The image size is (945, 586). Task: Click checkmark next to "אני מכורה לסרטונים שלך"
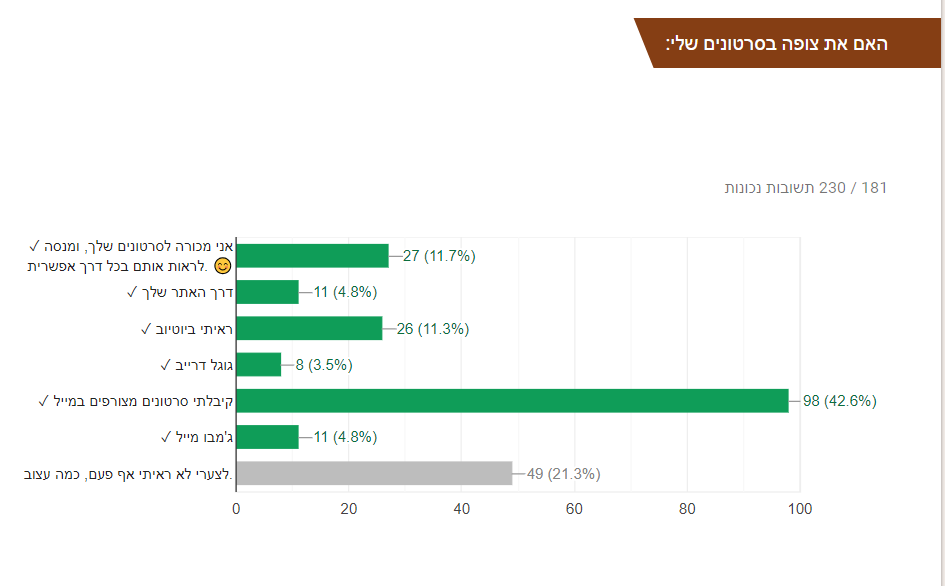point(35,246)
